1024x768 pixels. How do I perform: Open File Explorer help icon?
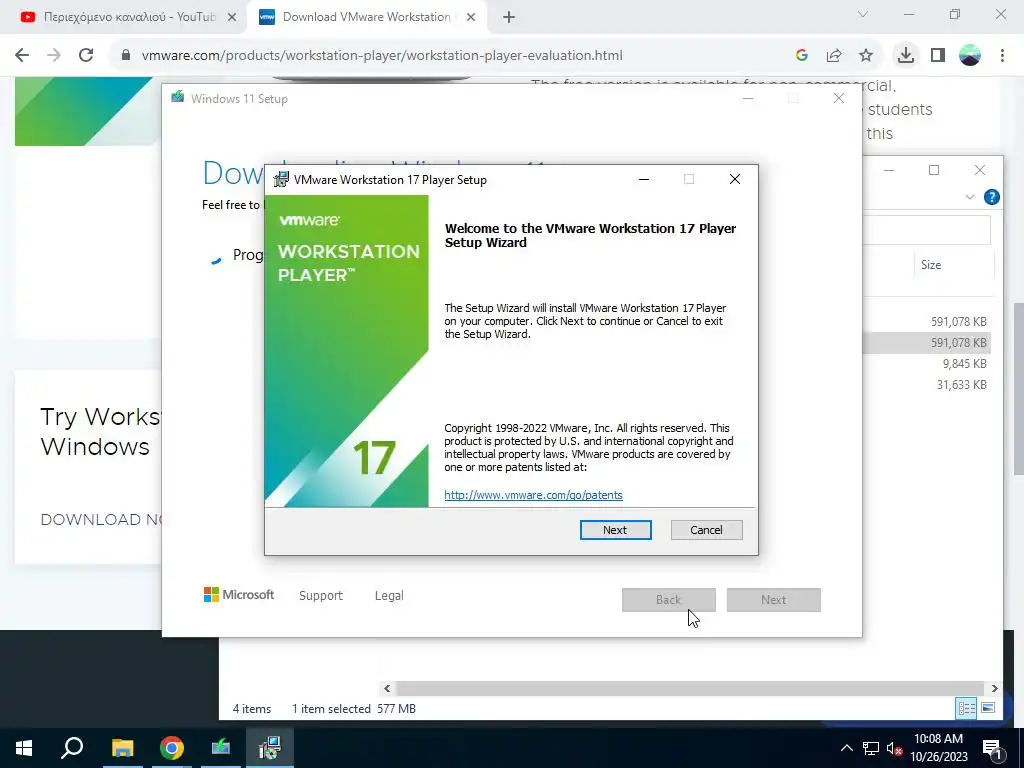(x=991, y=197)
